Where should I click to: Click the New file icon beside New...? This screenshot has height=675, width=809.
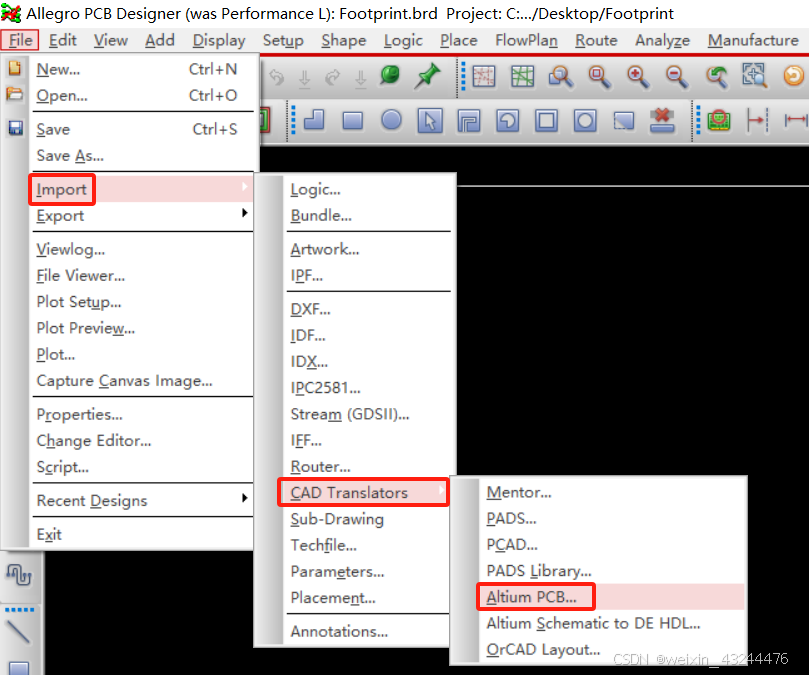pyautogui.click(x=14, y=68)
